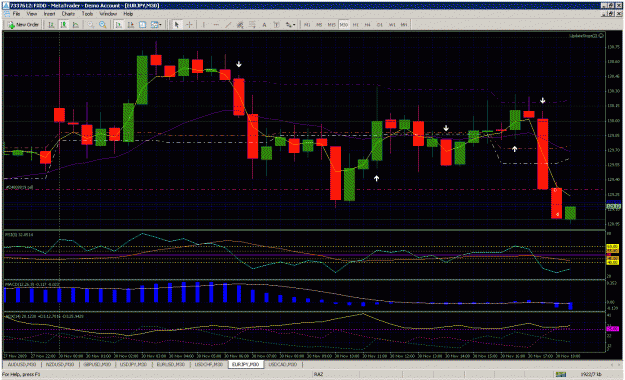This screenshot has height=380, width=625.
Task: Switch chart to line chart mode
Action: click(75, 25)
